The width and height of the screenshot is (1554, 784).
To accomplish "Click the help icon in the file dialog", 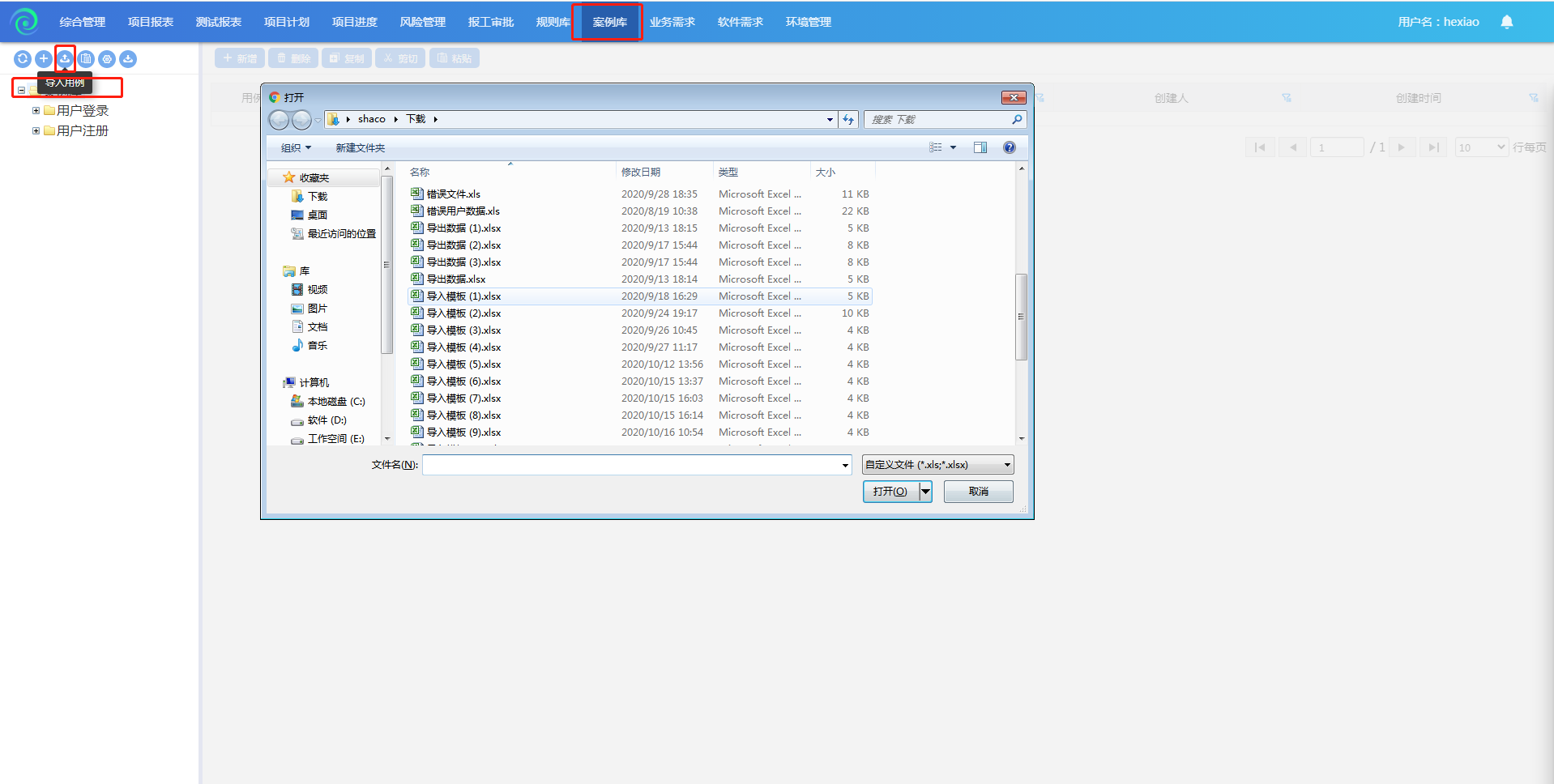I will [x=1009, y=147].
